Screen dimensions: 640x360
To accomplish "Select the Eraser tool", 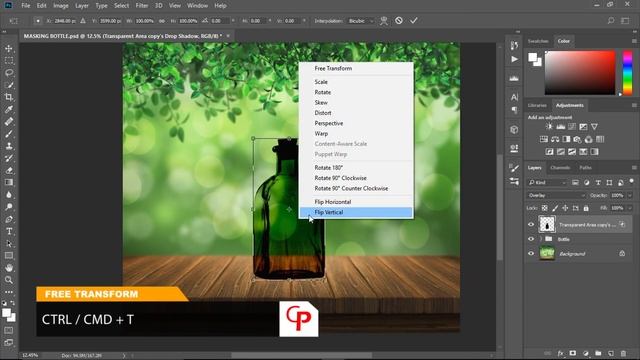I will click(x=9, y=171).
